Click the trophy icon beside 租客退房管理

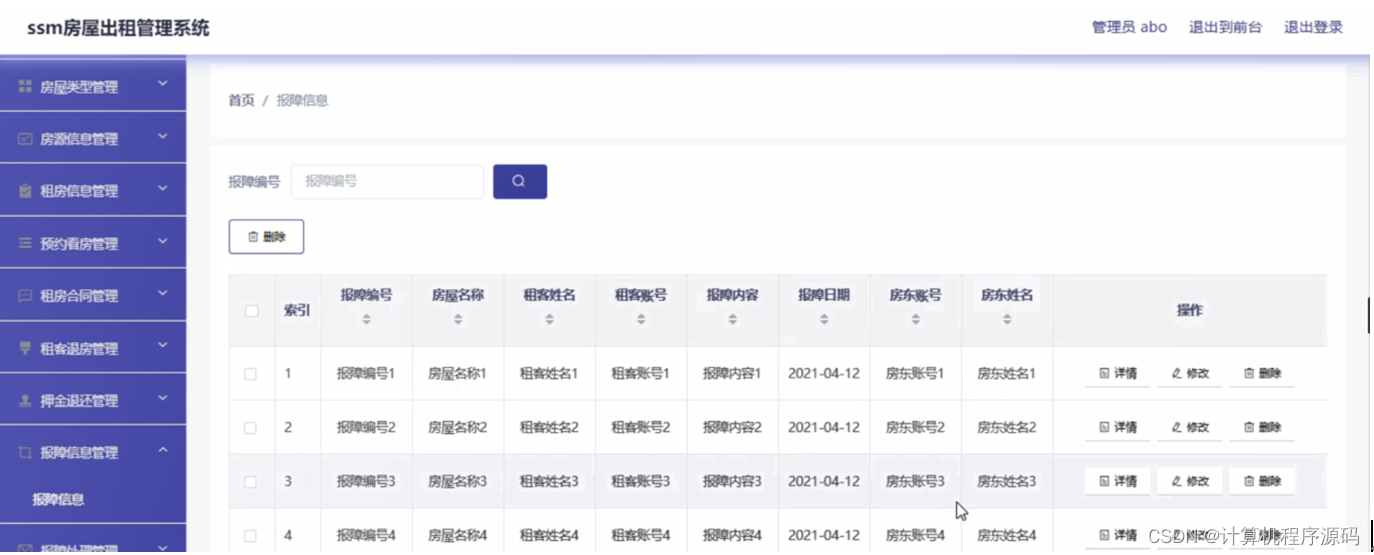pyautogui.click(x=26, y=348)
